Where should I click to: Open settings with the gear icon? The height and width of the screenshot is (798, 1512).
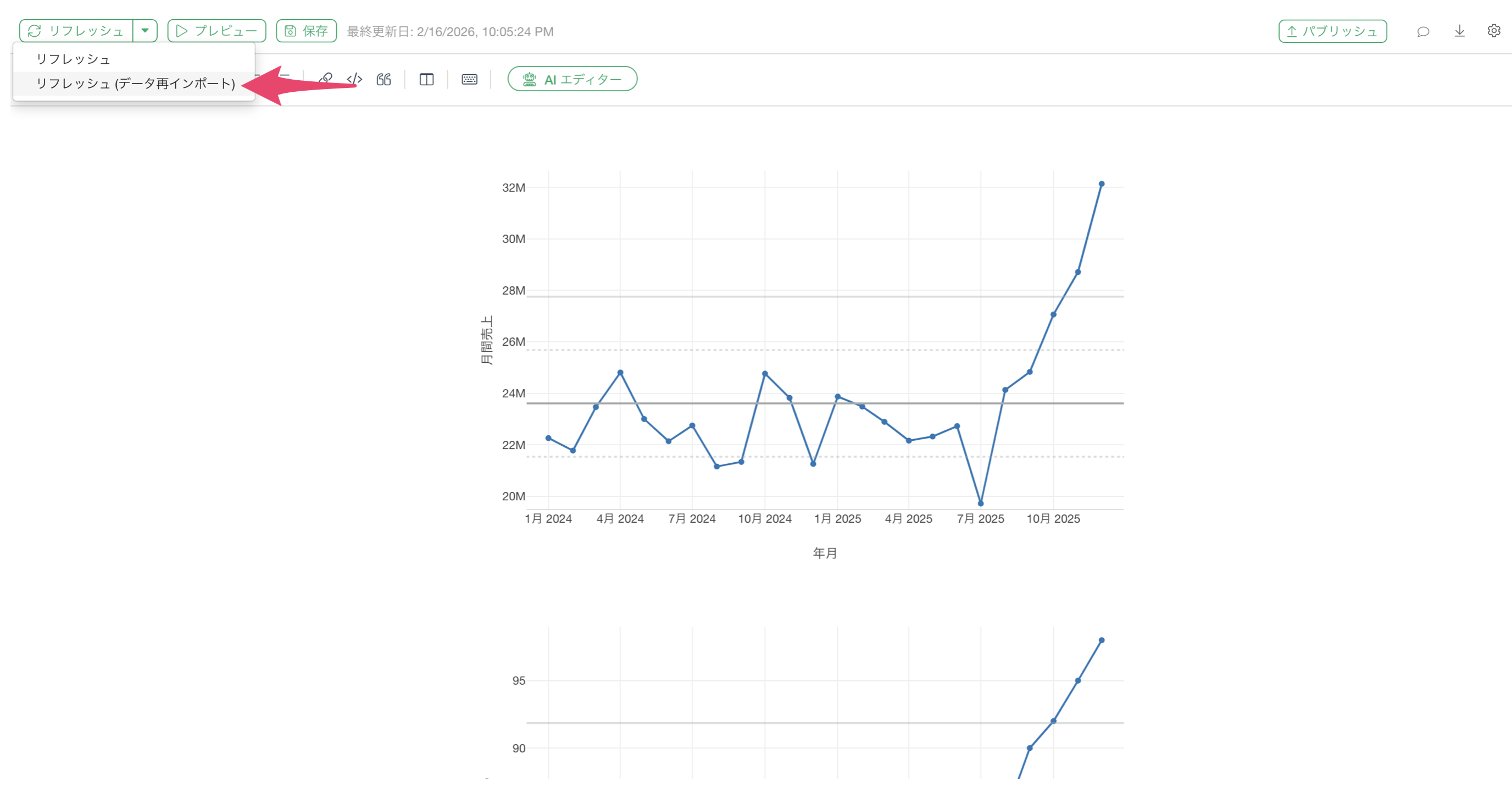1494,31
